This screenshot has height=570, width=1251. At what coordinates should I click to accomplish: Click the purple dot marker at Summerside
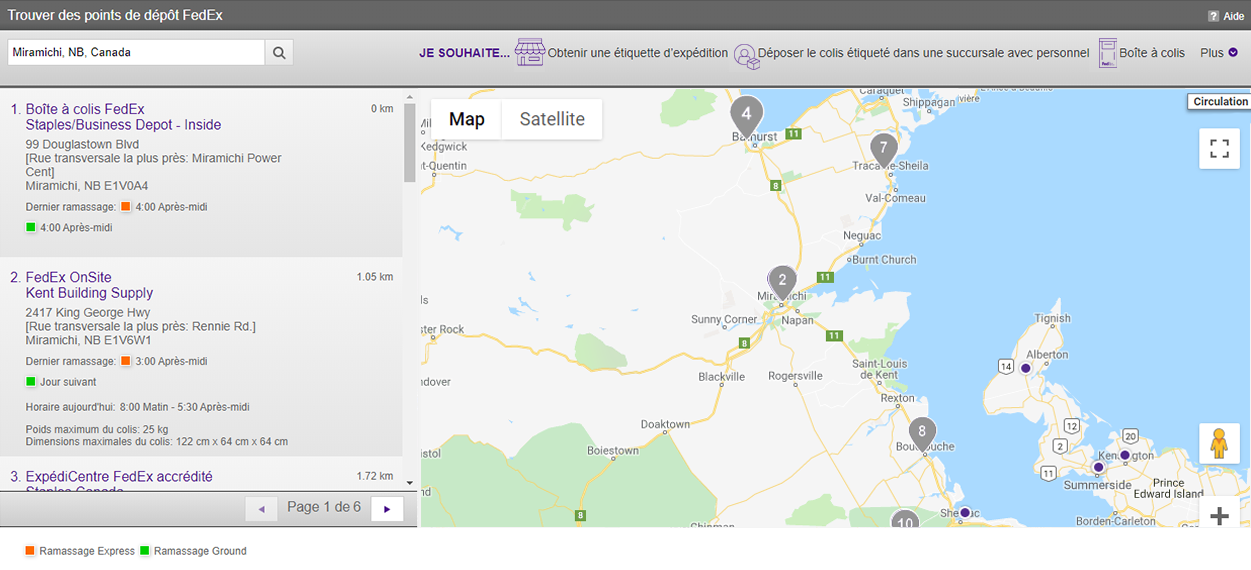(x=1098, y=467)
